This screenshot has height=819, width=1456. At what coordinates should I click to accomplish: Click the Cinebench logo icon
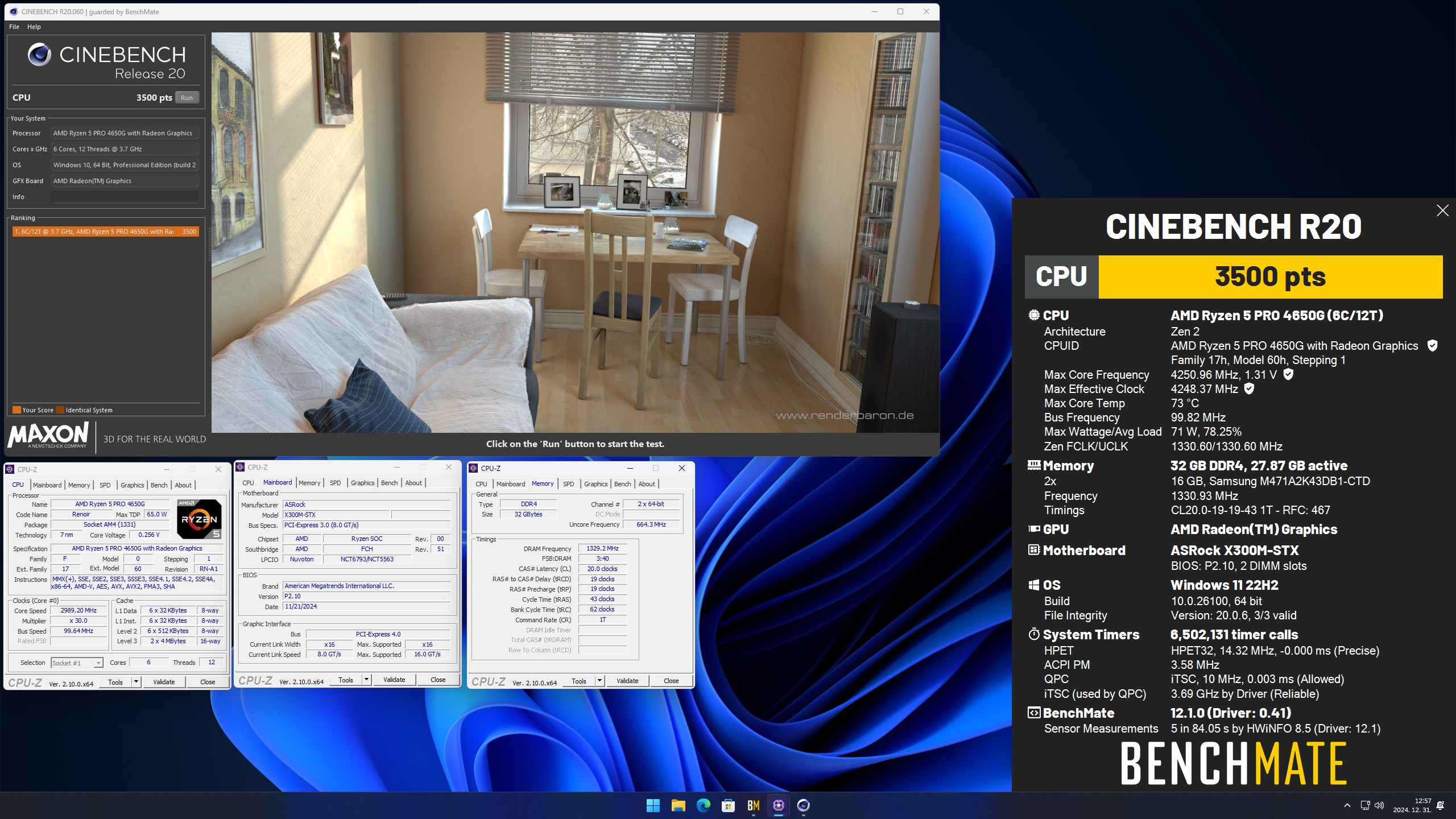coord(39,55)
